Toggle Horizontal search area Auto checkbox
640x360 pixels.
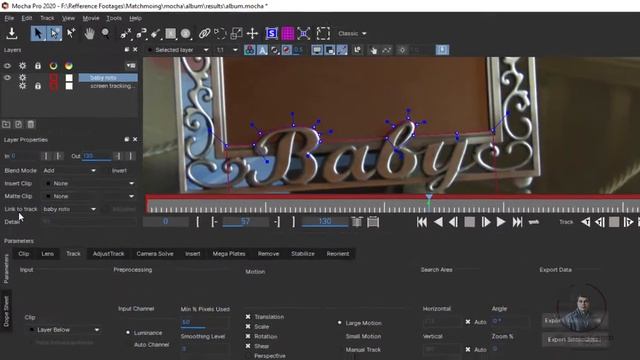click(x=468, y=322)
